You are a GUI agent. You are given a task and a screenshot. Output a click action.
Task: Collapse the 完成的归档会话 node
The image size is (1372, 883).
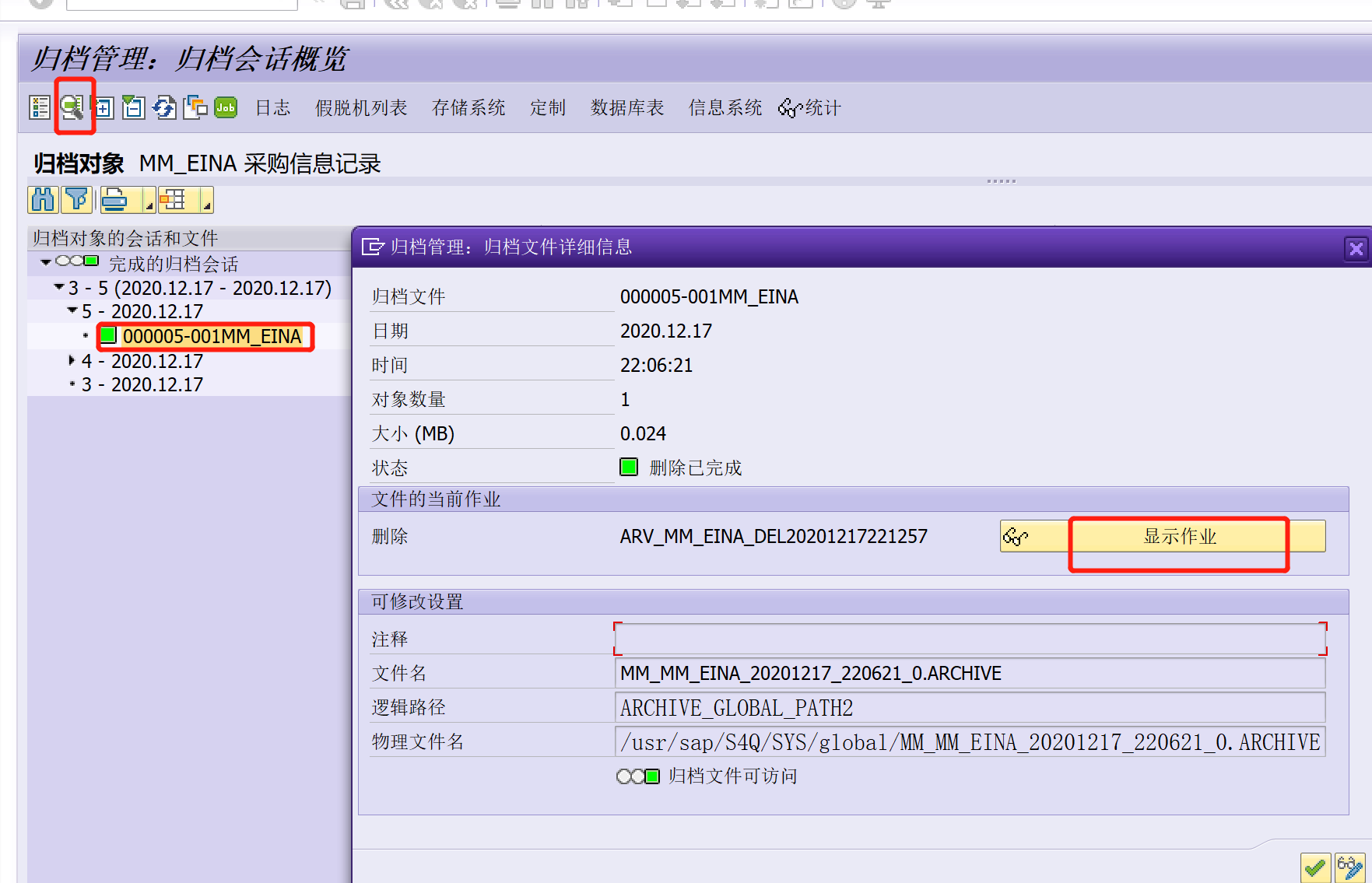click(x=46, y=263)
